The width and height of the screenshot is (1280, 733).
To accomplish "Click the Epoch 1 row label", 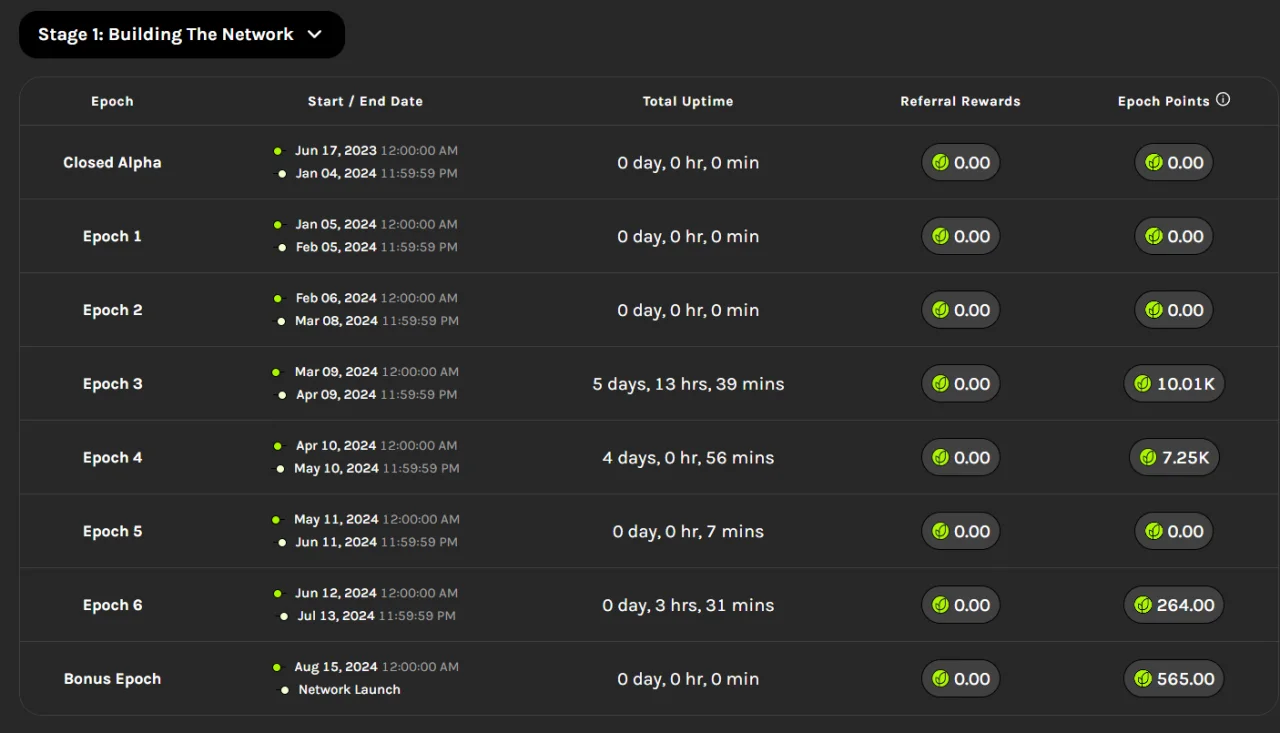I will click(112, 237).
